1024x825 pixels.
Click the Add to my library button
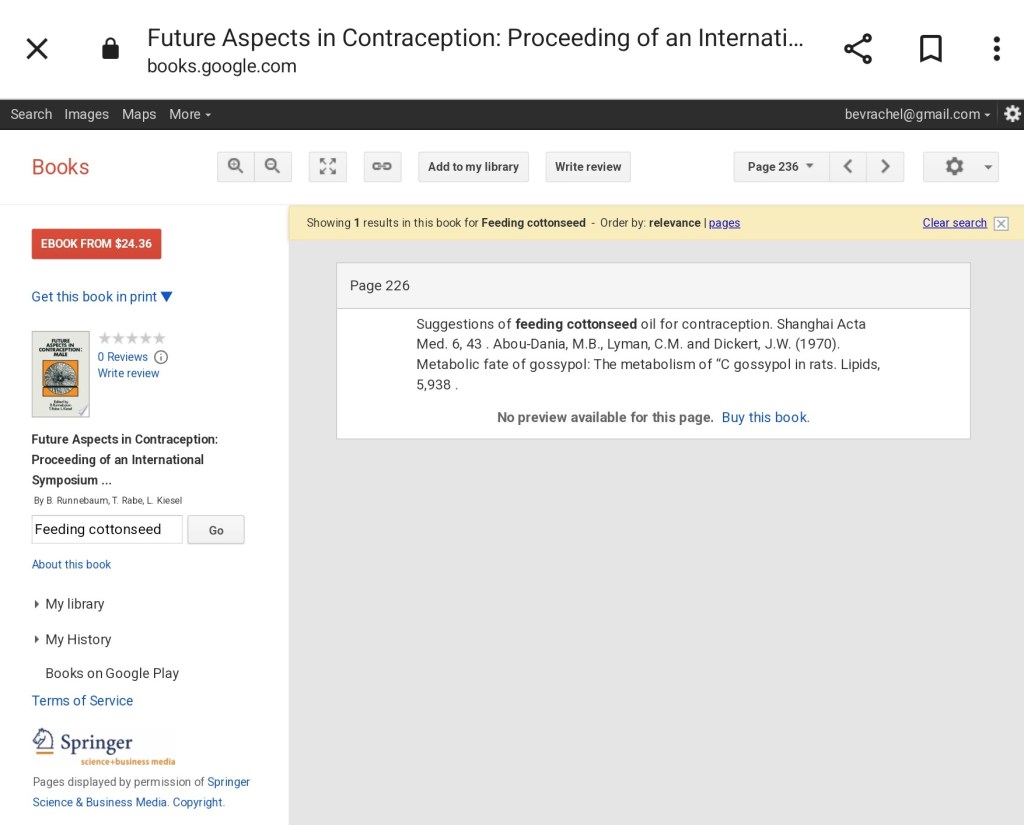[x=473, y=167]
